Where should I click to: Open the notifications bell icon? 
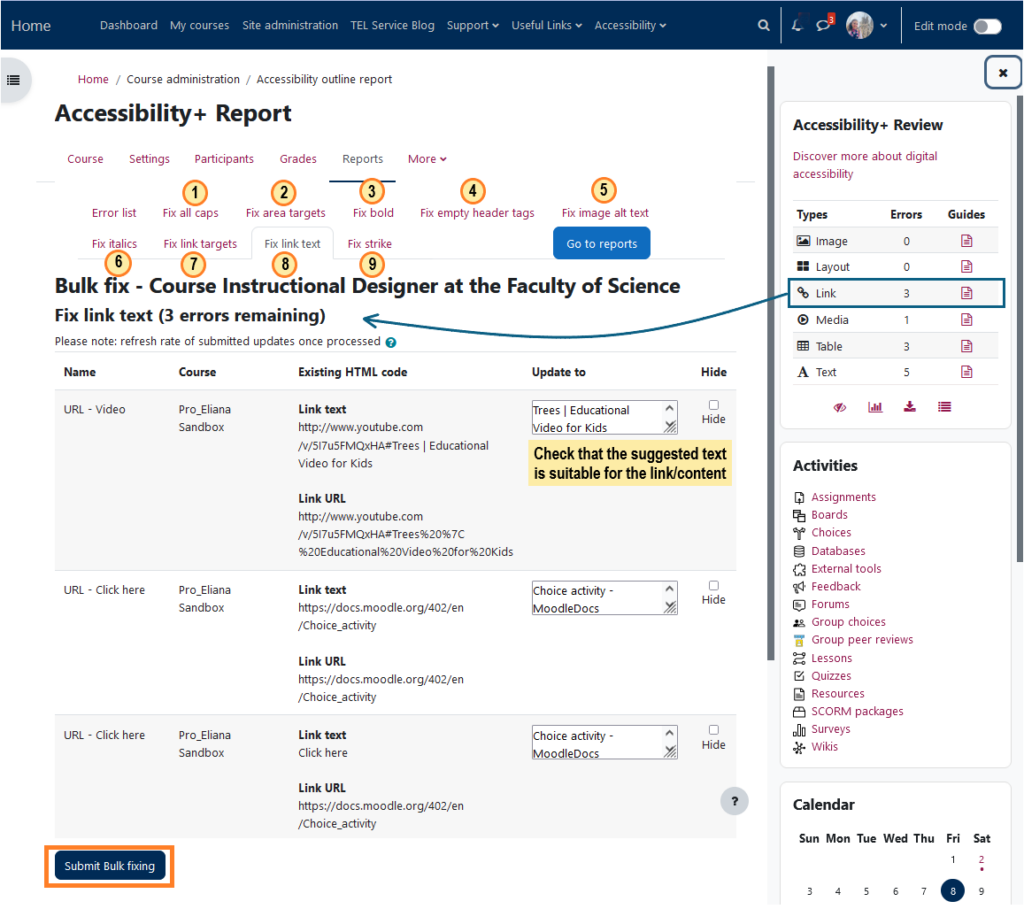797,26
